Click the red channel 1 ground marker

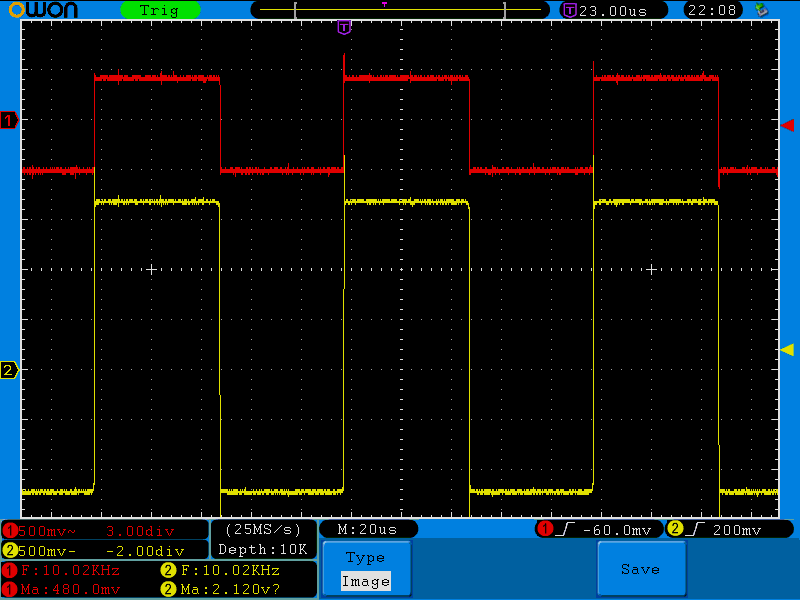pos(9,120)
